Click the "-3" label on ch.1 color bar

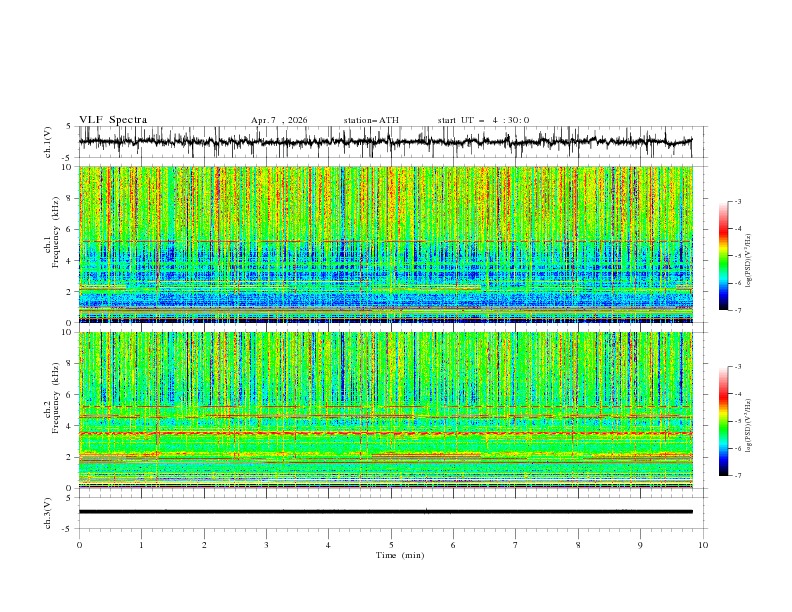coord(737,201)
